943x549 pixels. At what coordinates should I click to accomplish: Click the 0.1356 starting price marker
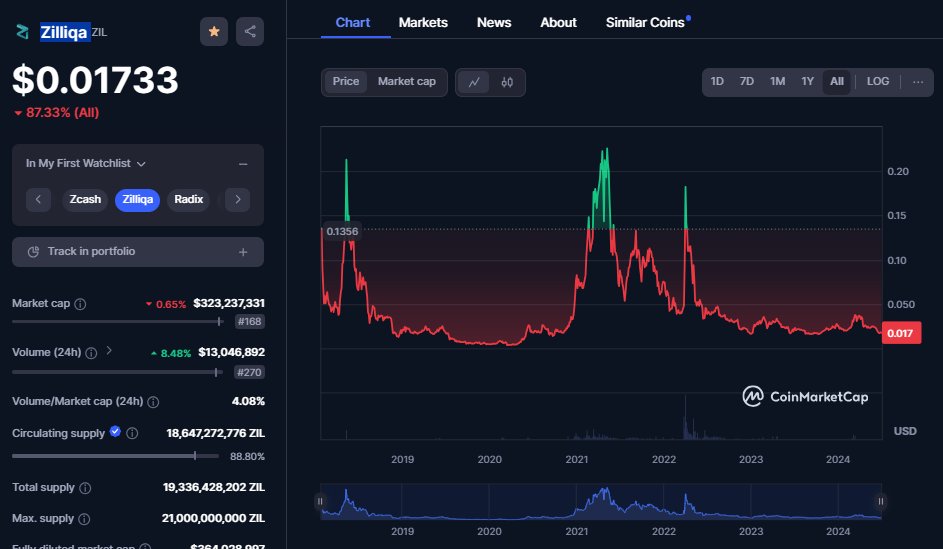point(342,231)
